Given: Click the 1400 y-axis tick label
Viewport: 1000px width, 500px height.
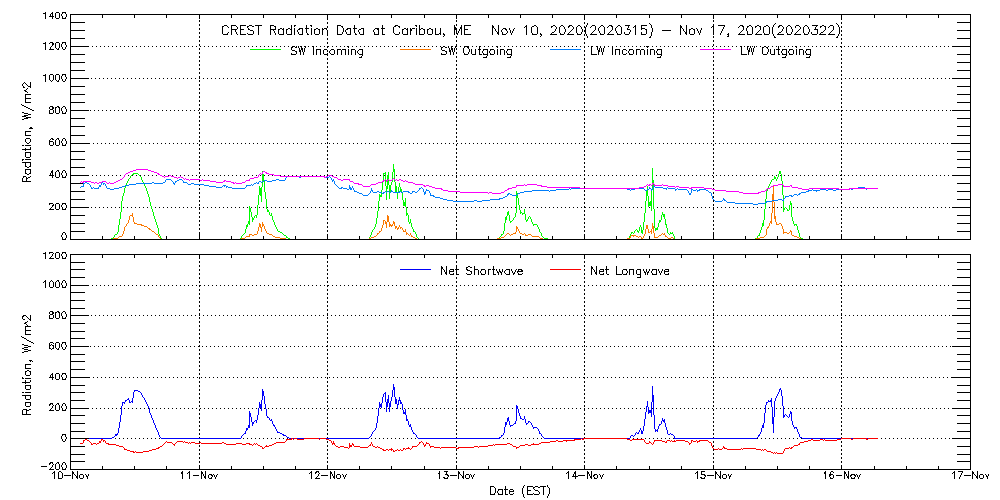Looking at the screenshot, I should coord(55,18).
